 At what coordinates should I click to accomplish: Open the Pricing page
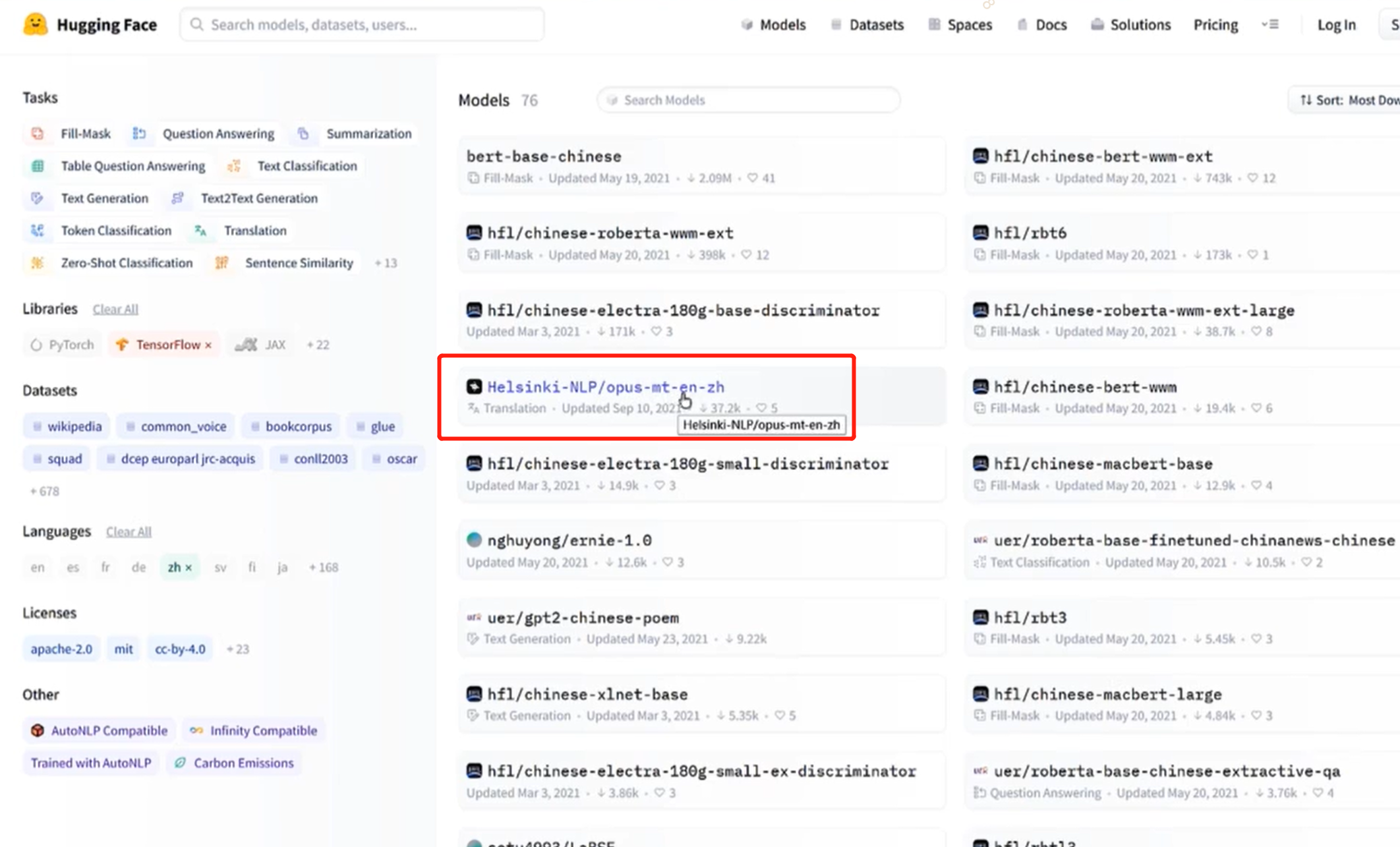(x=1216, y=25)
